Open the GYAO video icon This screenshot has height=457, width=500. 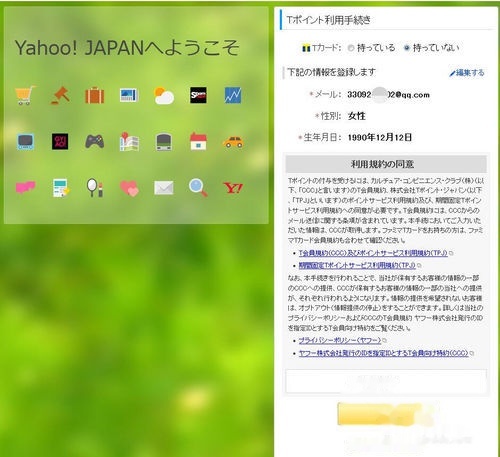point(60,141)
